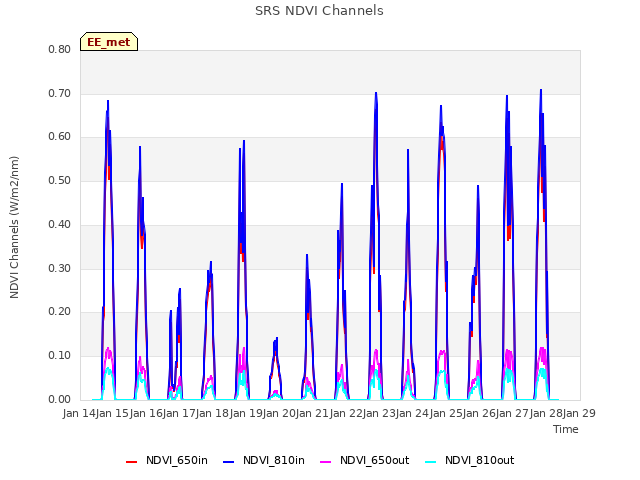Image resolution: width=640 pixels, height=480 pixels.
Task: Click the Jan 16 x-axis date label
Action: pyautogui.click(x=146, y=413)
